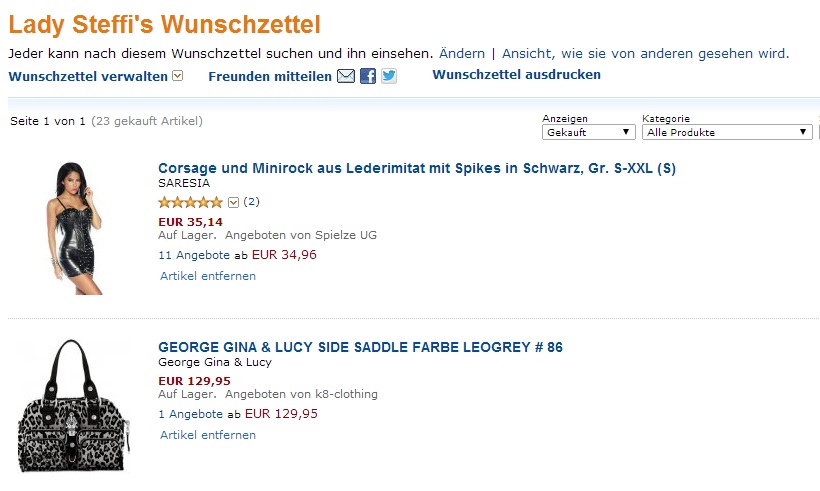Share the wishlist on Twitter icon
Image resolution: width=820 pixels, height=491 pixels.
(x=389, y=76)
